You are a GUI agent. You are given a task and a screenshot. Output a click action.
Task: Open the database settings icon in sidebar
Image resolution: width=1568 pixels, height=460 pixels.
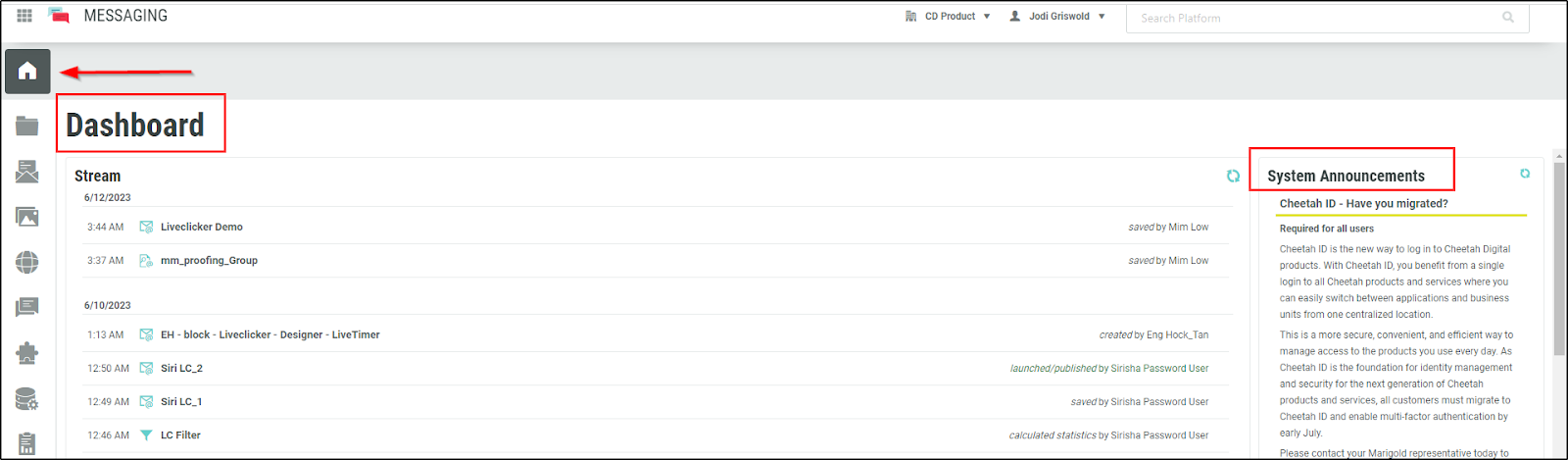pyautogui.click(x=27, y=399)
